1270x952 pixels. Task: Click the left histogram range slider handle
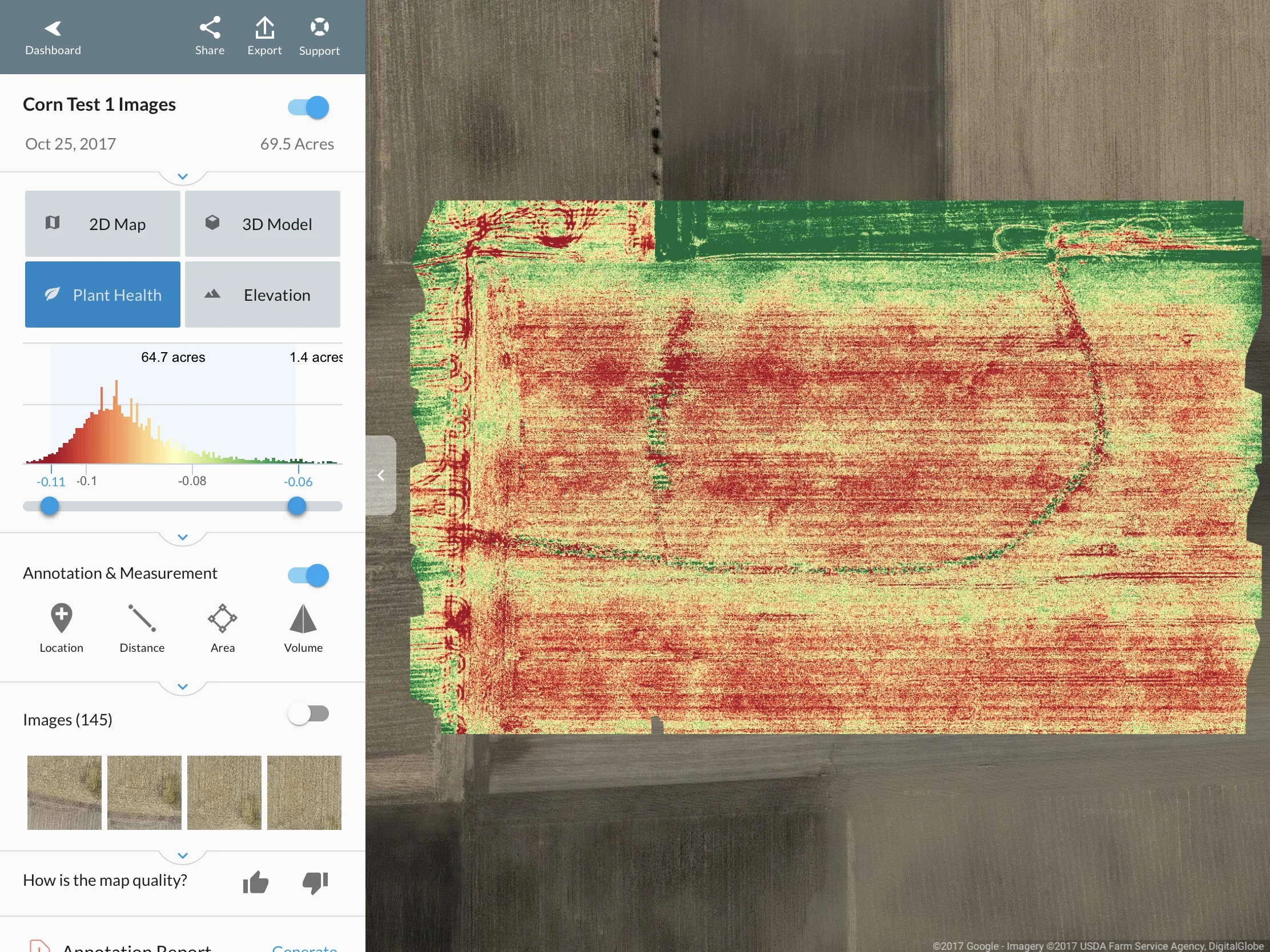[x=50, y=506]
